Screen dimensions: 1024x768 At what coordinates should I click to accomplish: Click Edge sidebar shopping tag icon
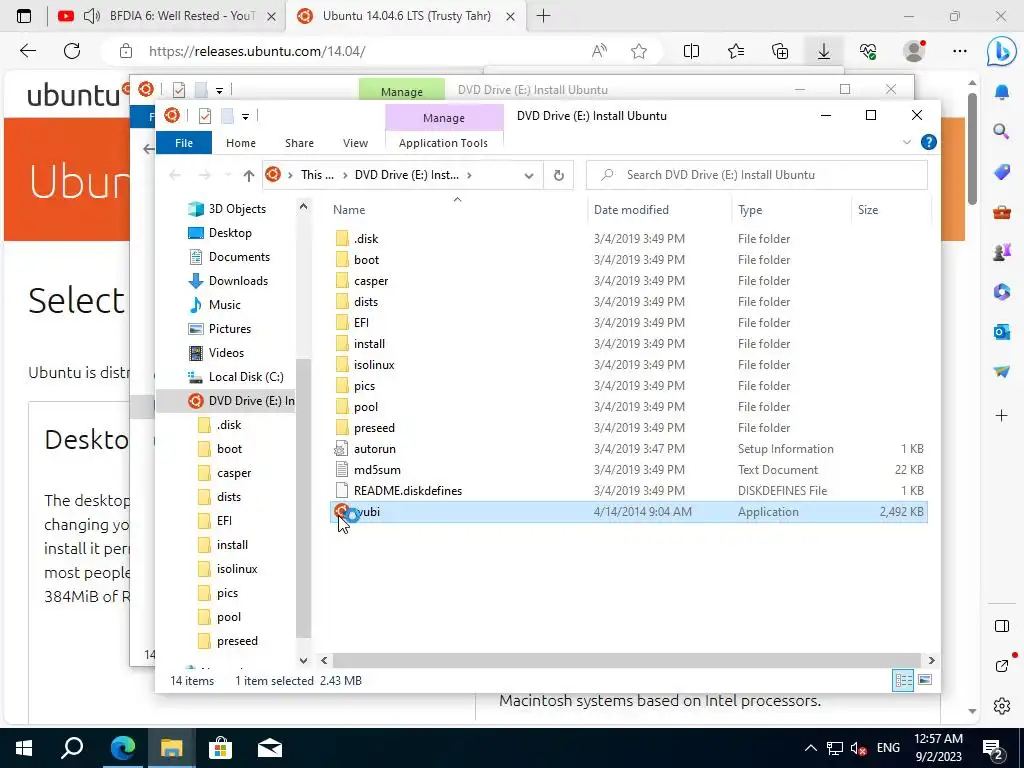click(1001, 172)
